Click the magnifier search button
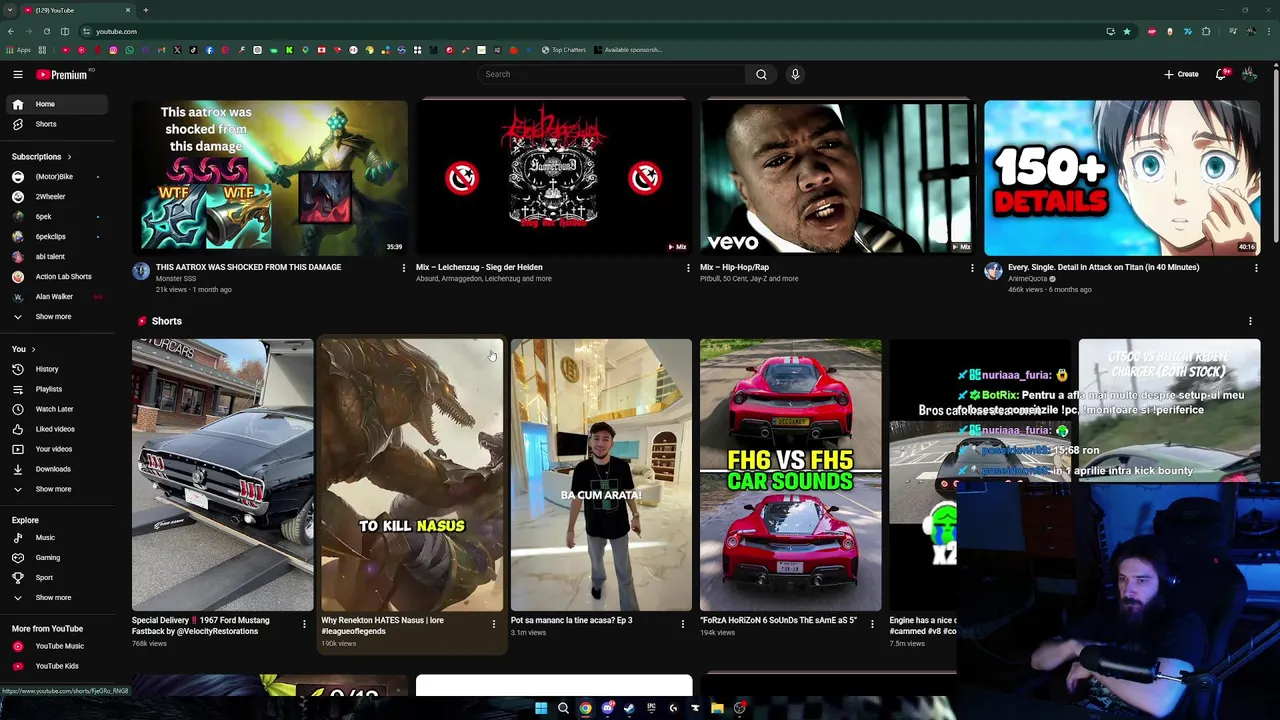 761,74
